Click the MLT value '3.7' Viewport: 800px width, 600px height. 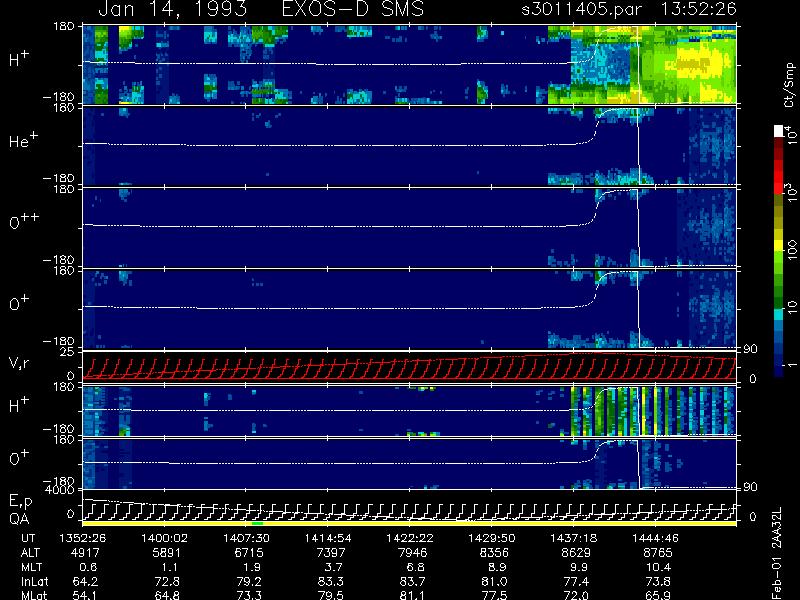[x=334, y=567]
